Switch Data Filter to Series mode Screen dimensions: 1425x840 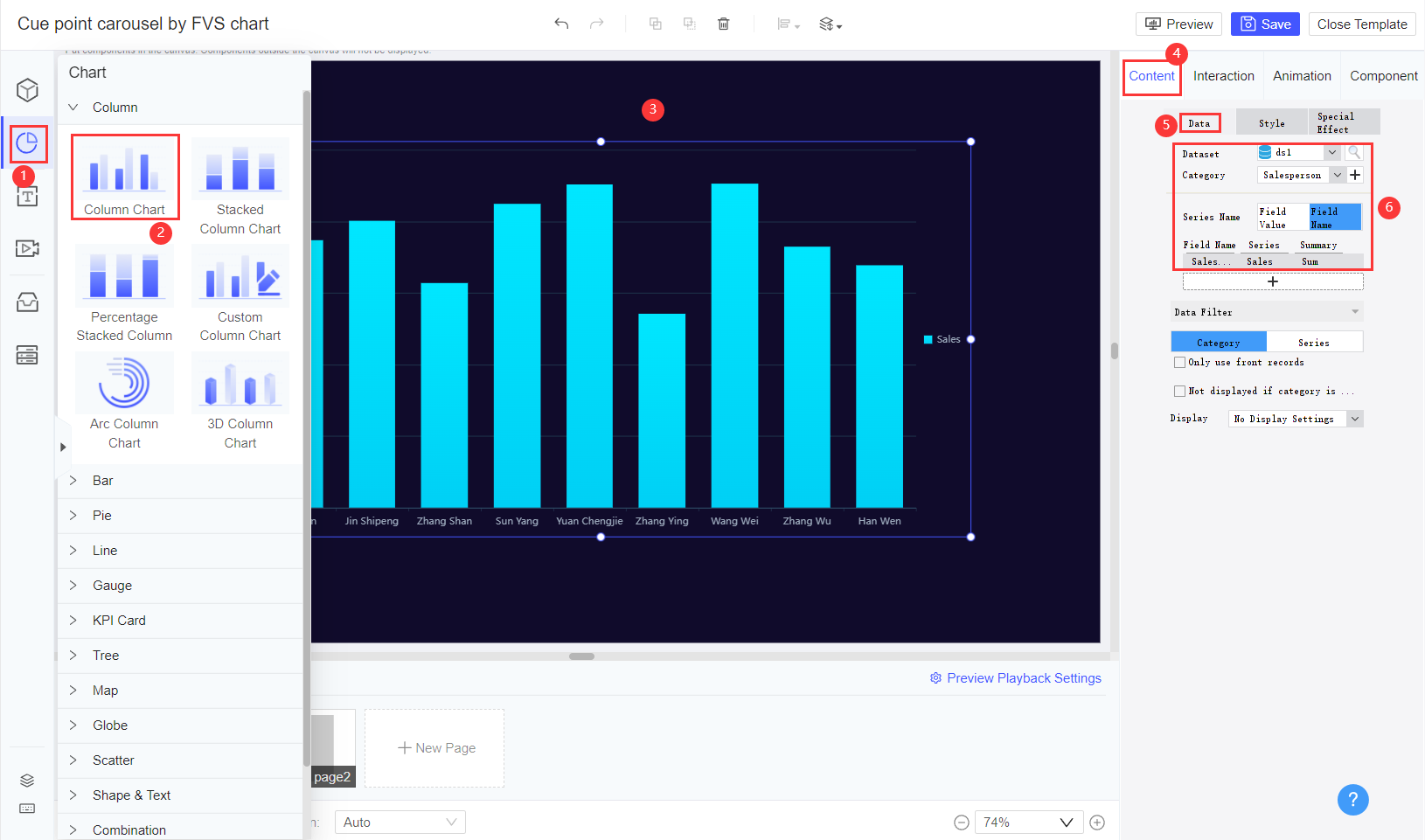[1316, 341]
